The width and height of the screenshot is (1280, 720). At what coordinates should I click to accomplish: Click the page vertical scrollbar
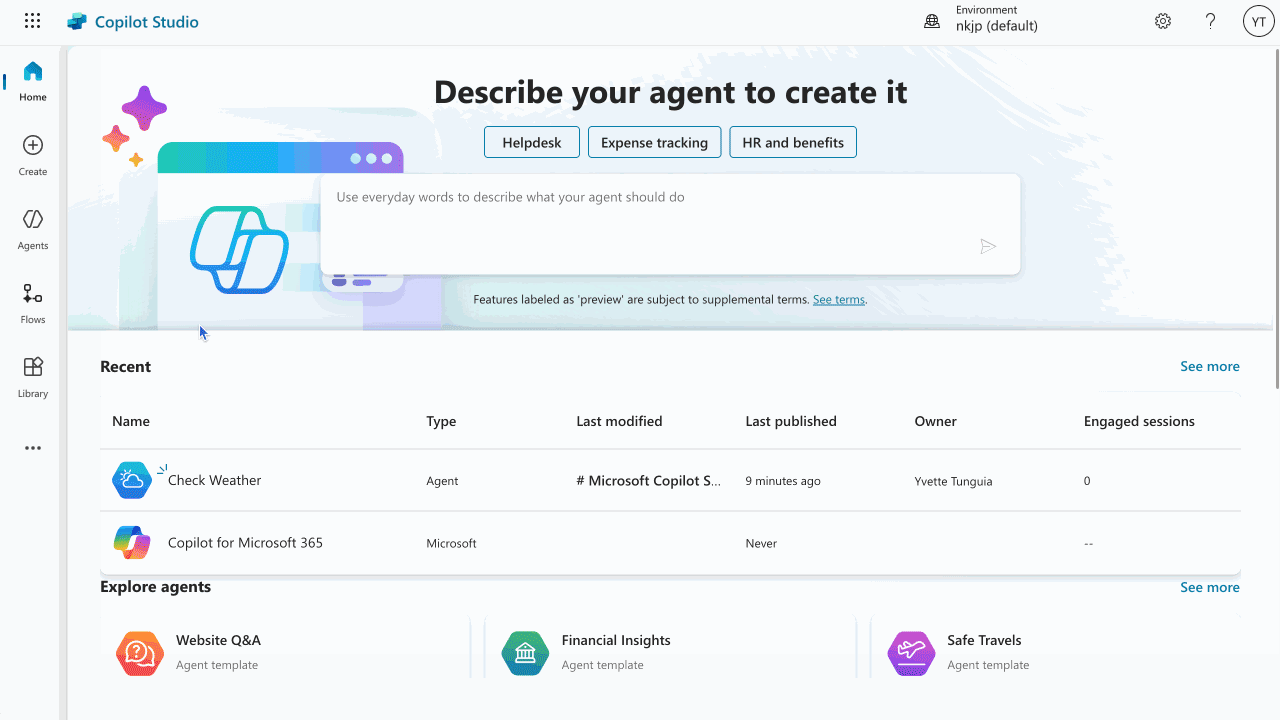point(1276,218)
